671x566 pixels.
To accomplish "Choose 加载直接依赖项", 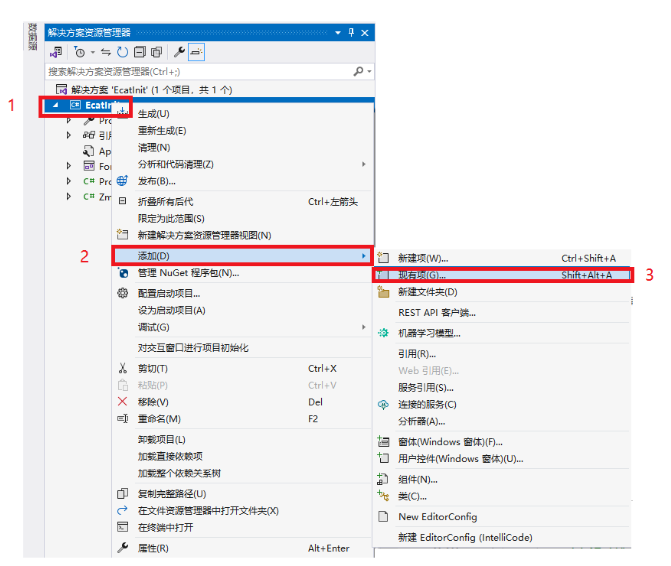I will (170, 456).
